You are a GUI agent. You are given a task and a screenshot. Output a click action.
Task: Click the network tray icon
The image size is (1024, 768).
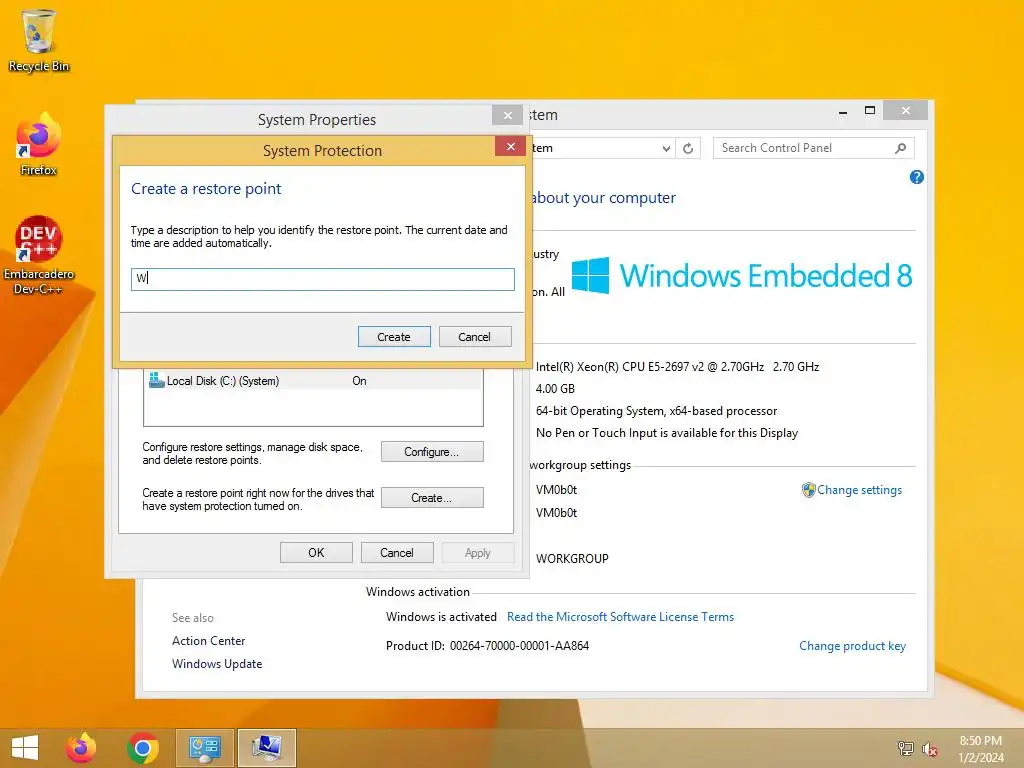point(905,748)
